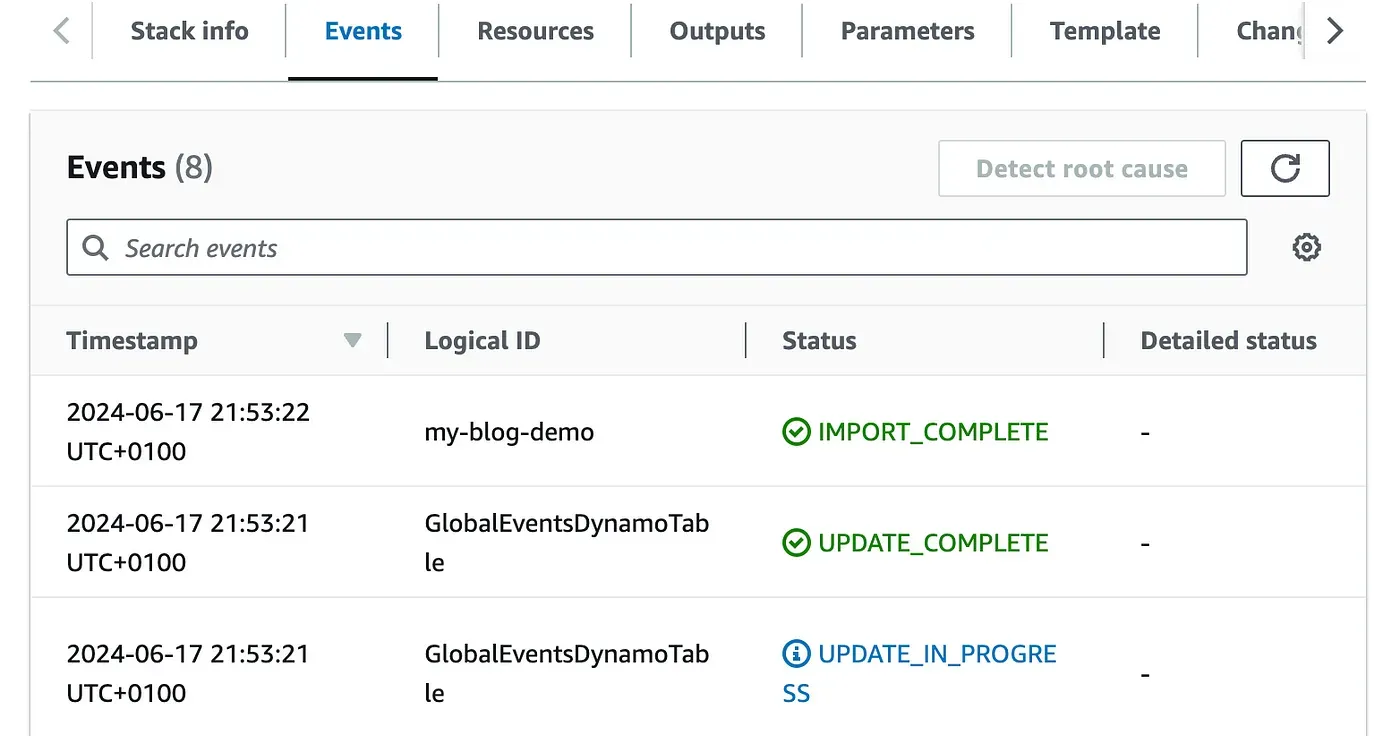This screenshot has width=1400, height=736.
Task: Switch to the Stack info tab
Action: coord(189,31)
